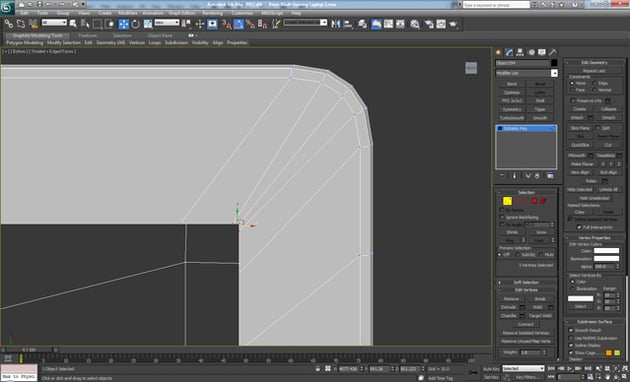Screen dimensions: 630x382
Task: Open the selection filter dropdown in toolbar
Action: click(x=54, y=23)
